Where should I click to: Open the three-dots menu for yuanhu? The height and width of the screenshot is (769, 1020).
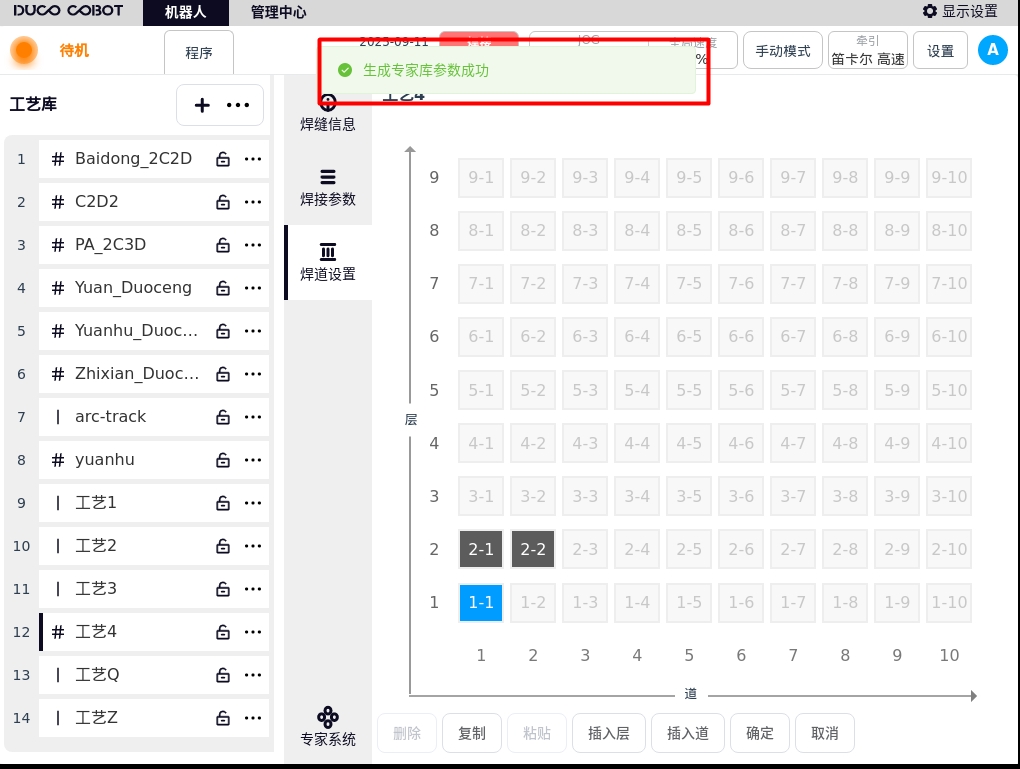253,460
